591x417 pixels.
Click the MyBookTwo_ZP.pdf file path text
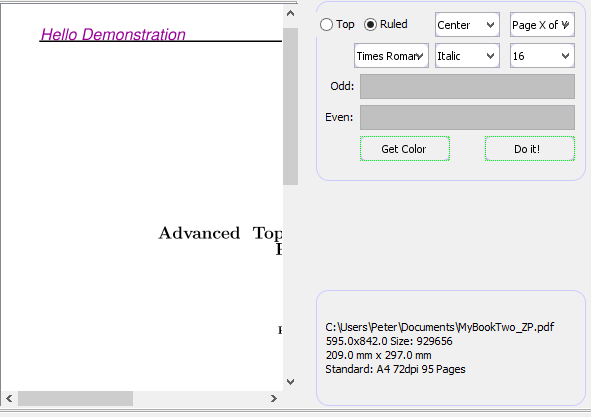pyautogui.click(x=440, y=327)
